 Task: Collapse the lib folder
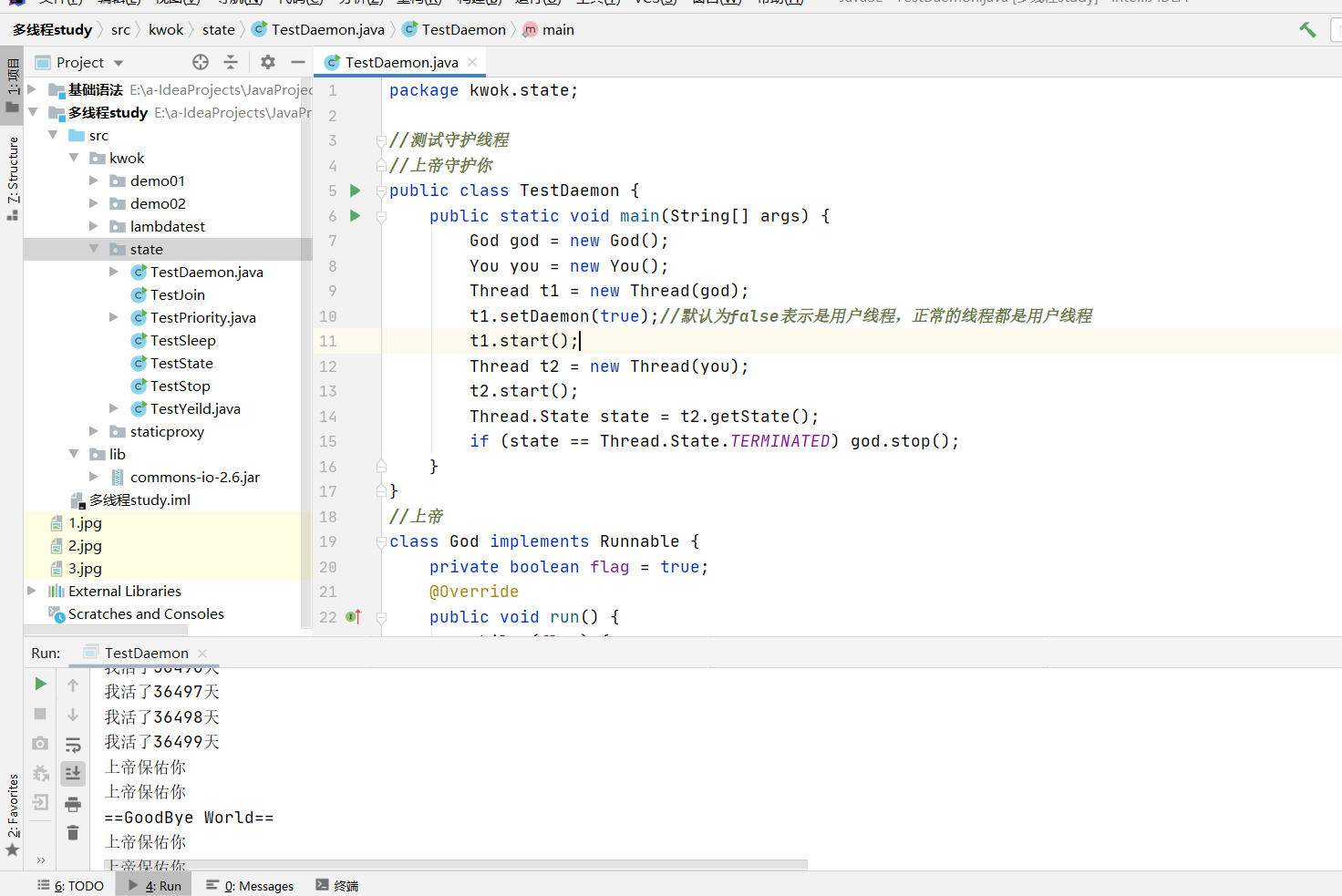pos(74,454)
